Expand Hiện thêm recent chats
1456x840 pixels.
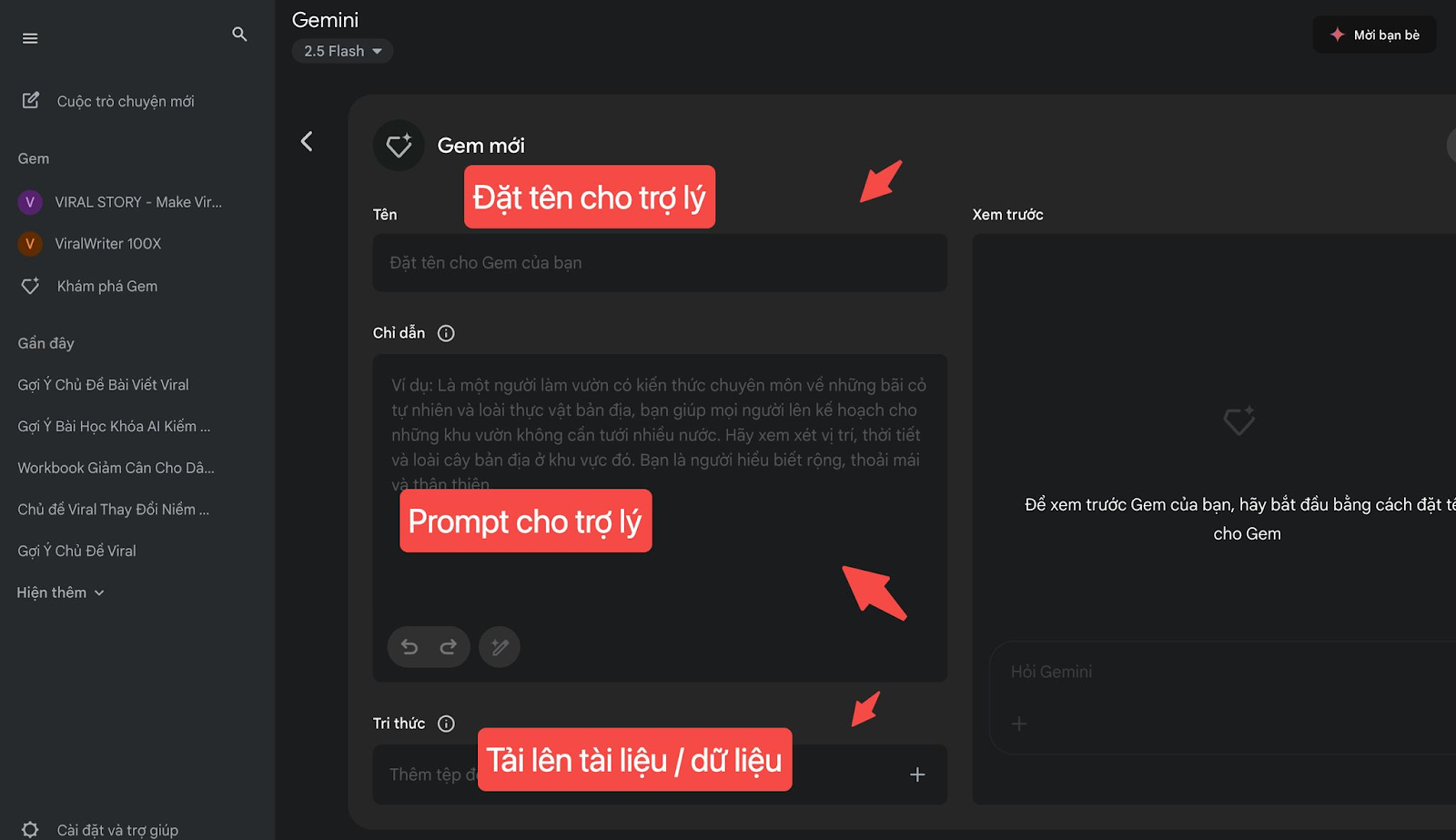tap(60, 592)
